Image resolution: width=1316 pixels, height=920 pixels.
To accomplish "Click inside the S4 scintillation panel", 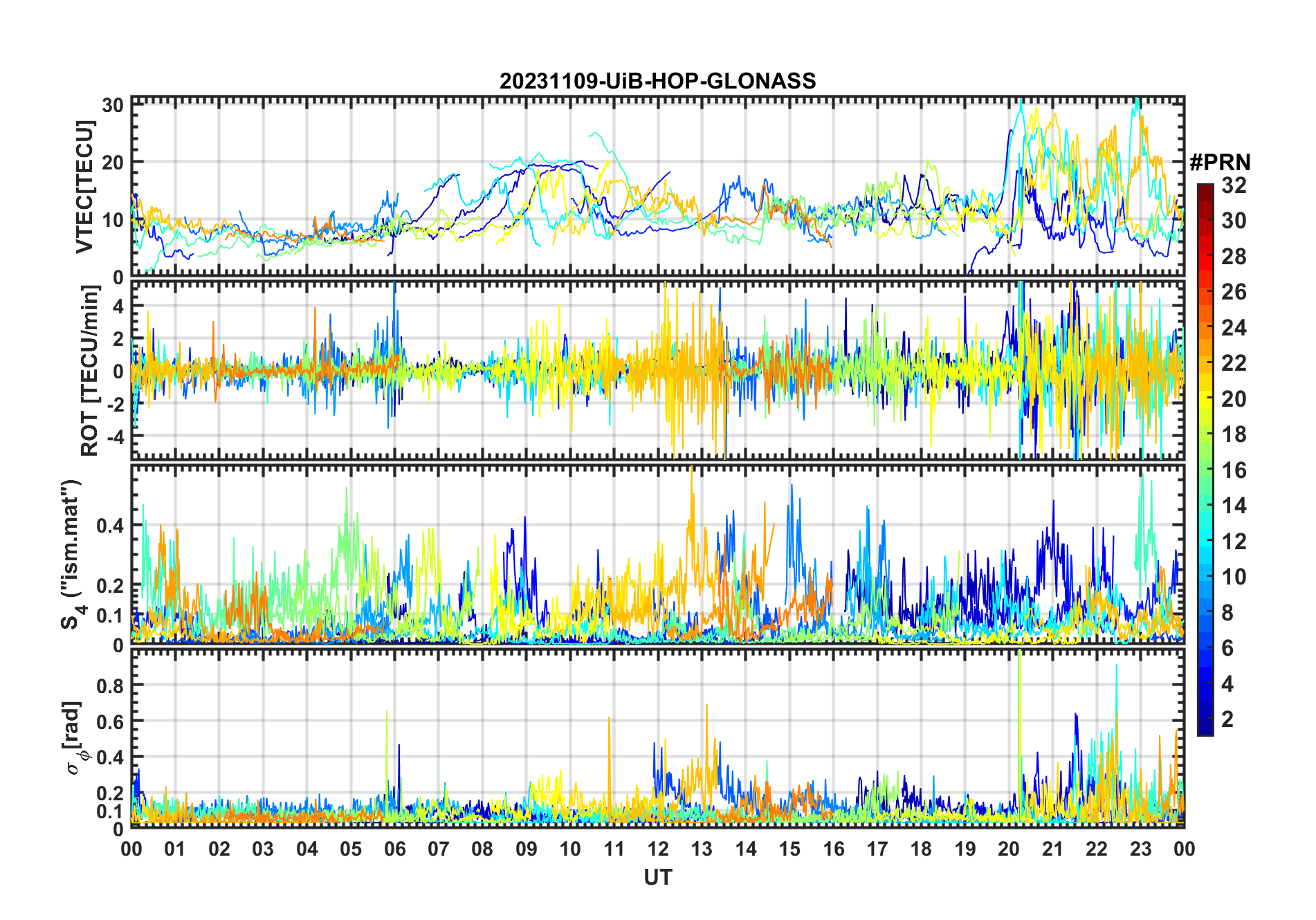I will tap(657, 554).
